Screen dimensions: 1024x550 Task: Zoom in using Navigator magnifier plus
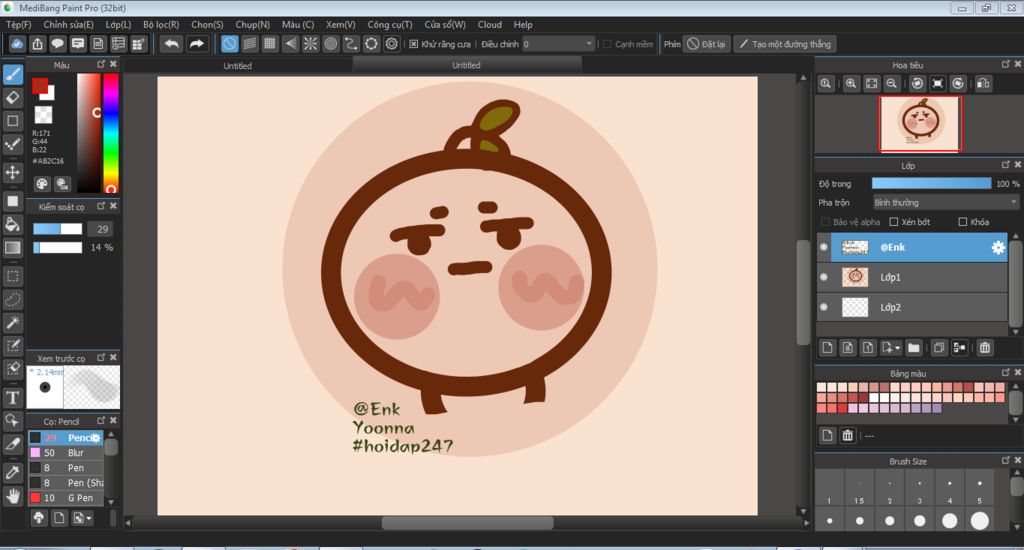(851, 84)
